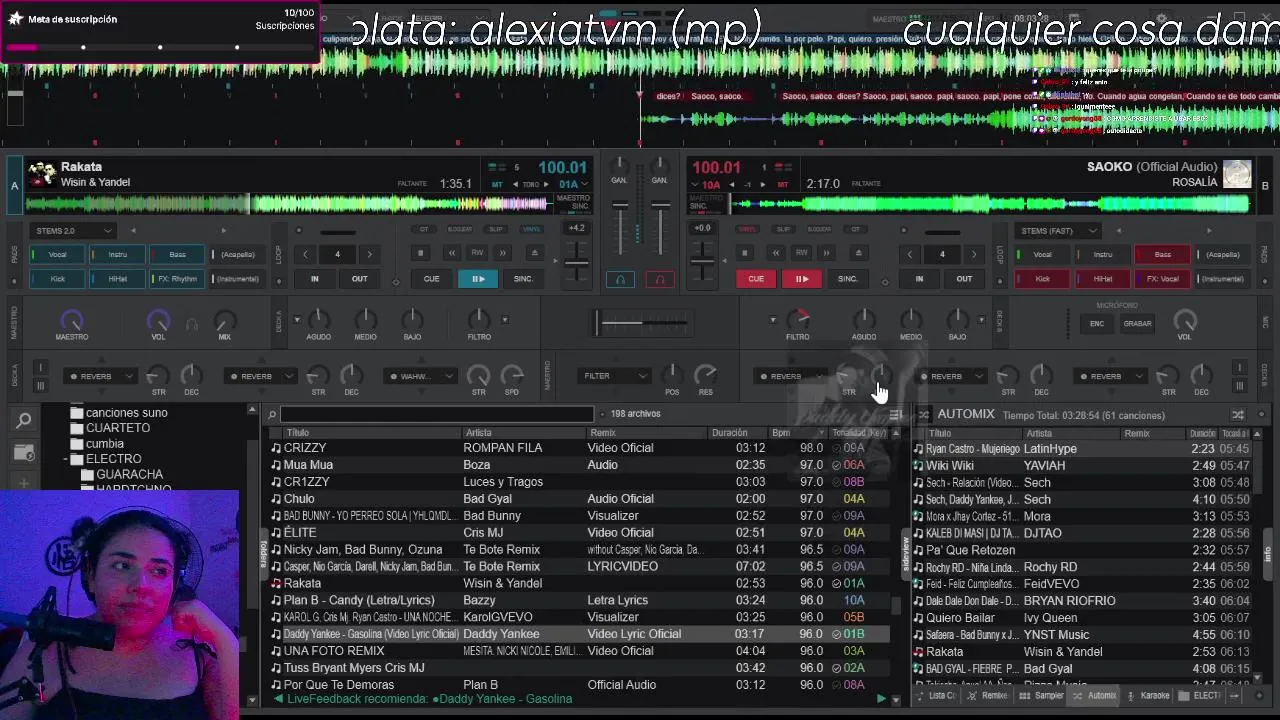
Task: Open the Sampler tab at bottom
Action: coord(1043,695)
